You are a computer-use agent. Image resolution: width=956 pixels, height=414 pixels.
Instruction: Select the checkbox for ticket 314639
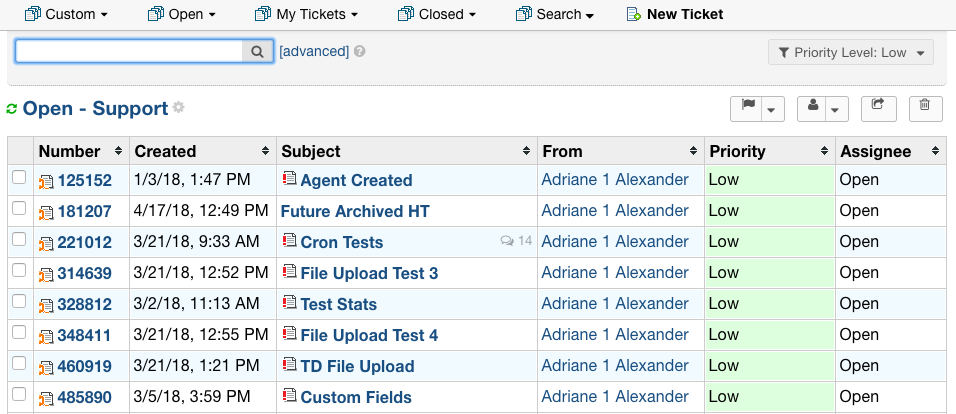20,270
